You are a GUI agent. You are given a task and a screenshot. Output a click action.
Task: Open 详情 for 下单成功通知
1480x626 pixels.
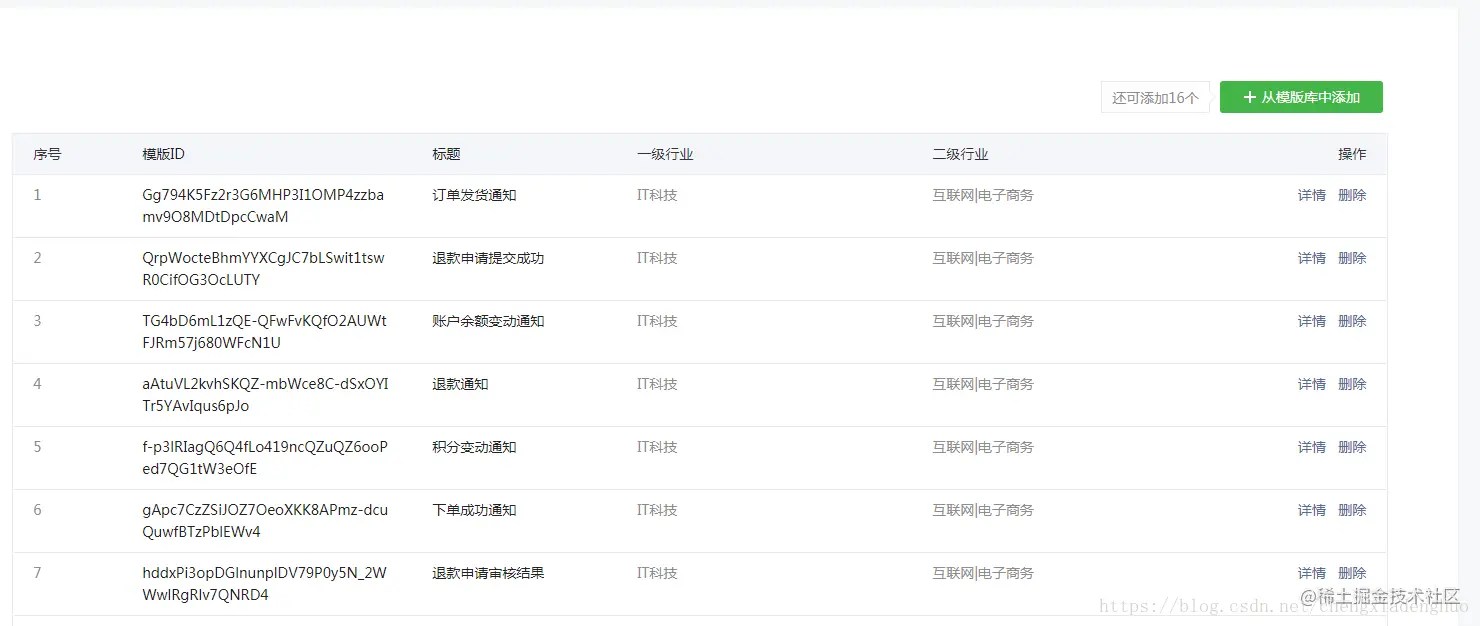tap(1312, 510)
